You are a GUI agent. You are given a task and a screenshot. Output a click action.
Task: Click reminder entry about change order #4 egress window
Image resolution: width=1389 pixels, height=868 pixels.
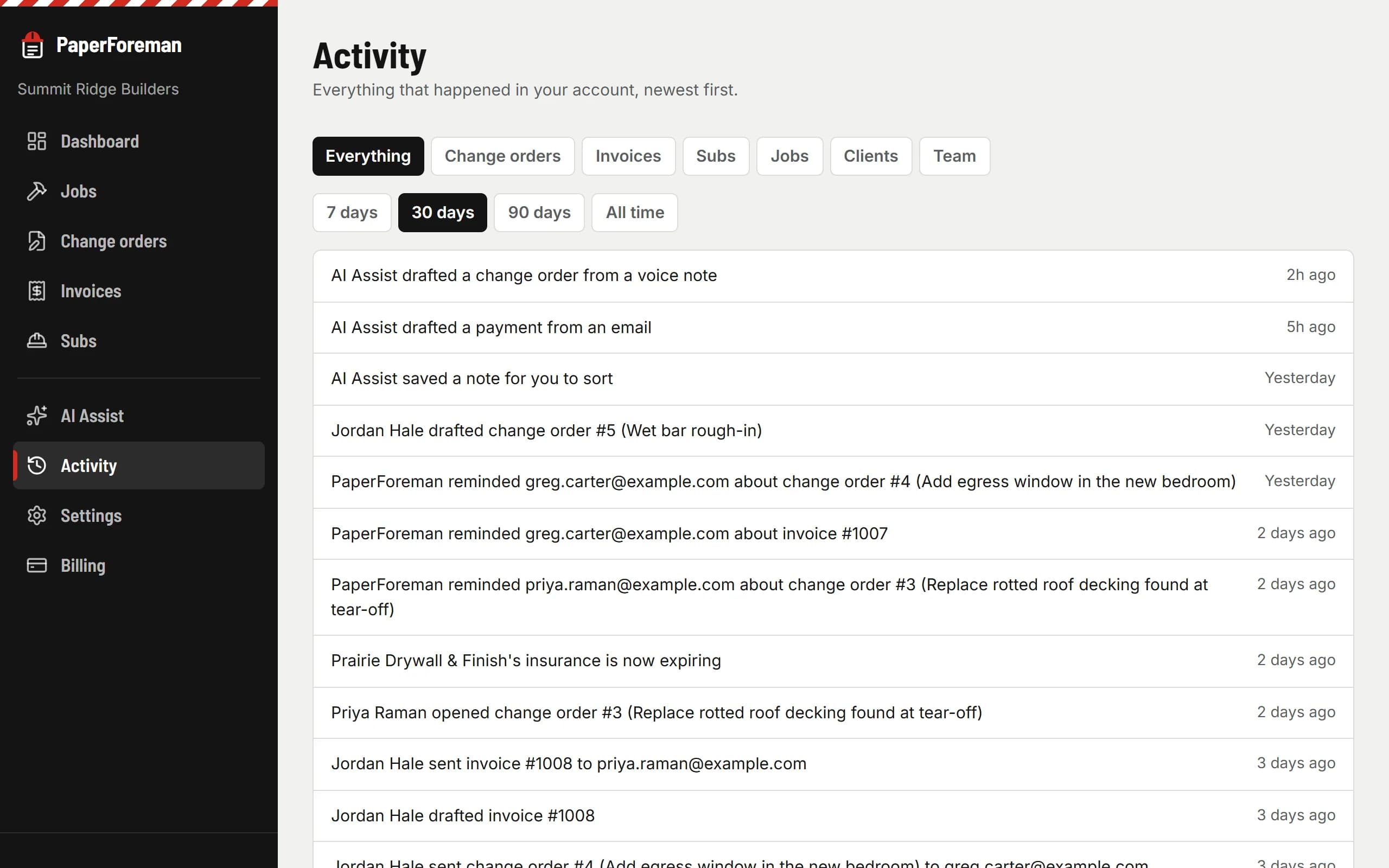click(x=833, y=482)
